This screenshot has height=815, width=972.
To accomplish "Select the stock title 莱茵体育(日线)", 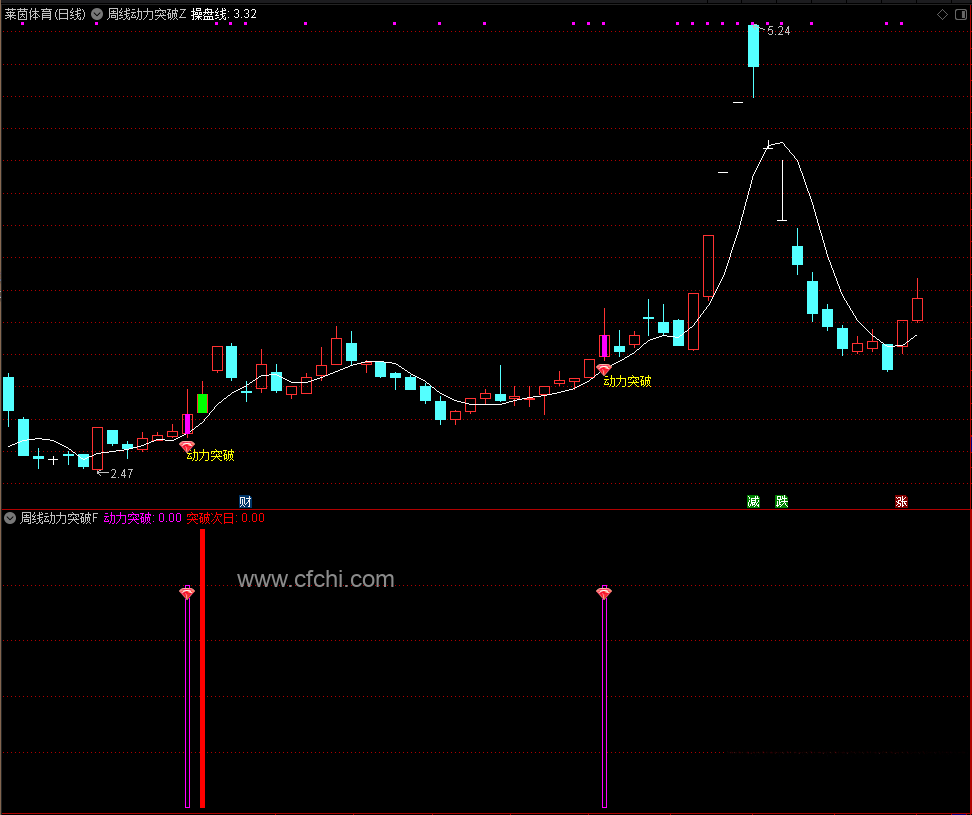I will [45, 14].
